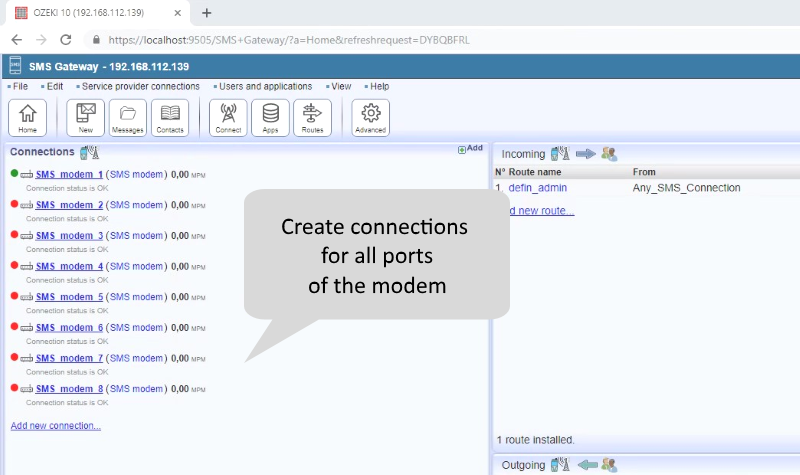The height and width of the screenshot is (475, 800).
Task: Open a new browser tab with plus
Action: click(x=207, y=13)
